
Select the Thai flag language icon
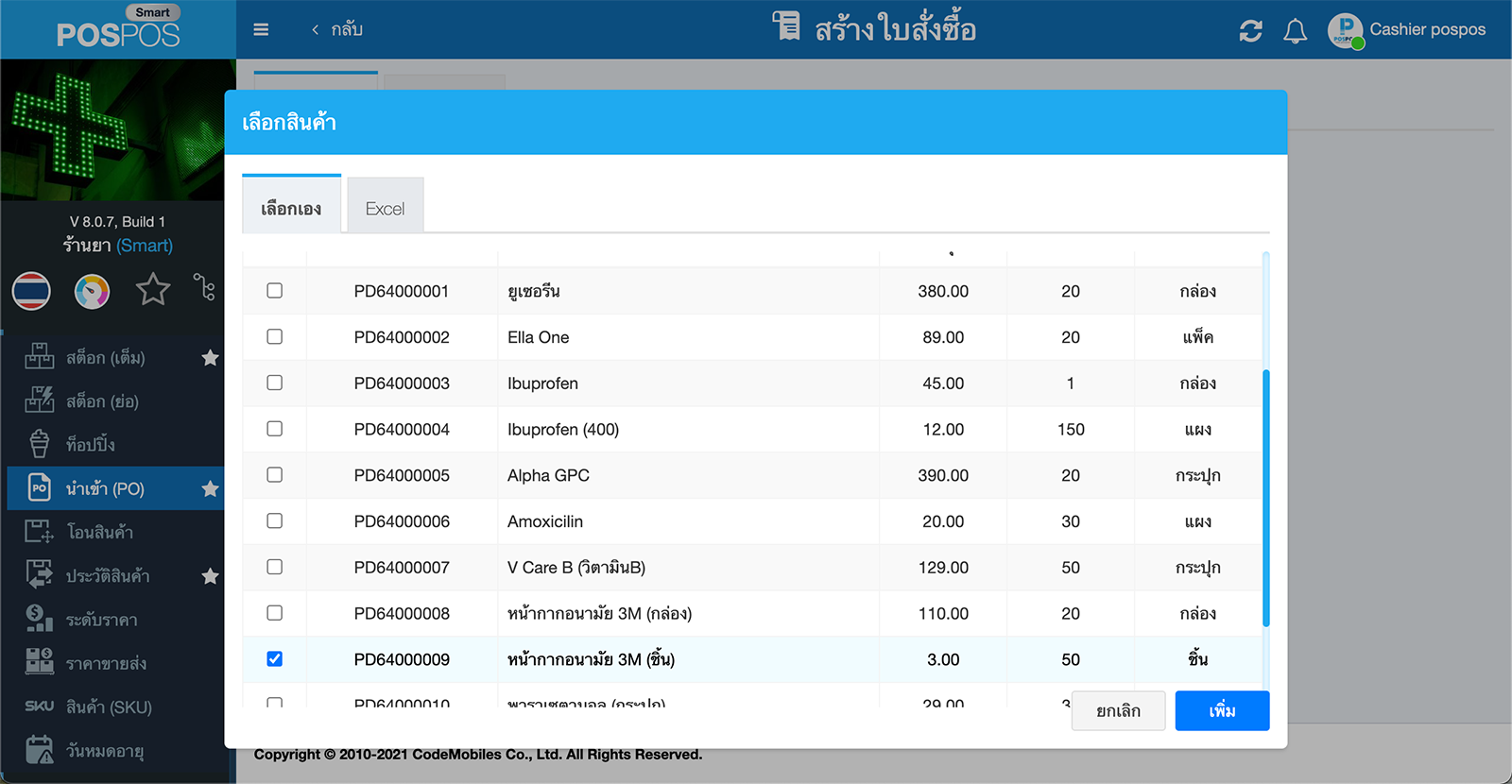point(31,291)
